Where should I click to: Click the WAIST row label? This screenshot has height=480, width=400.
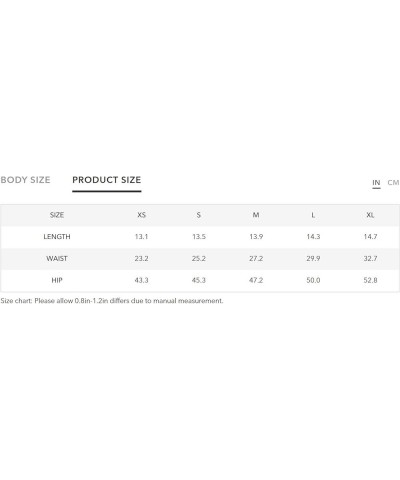57,258
